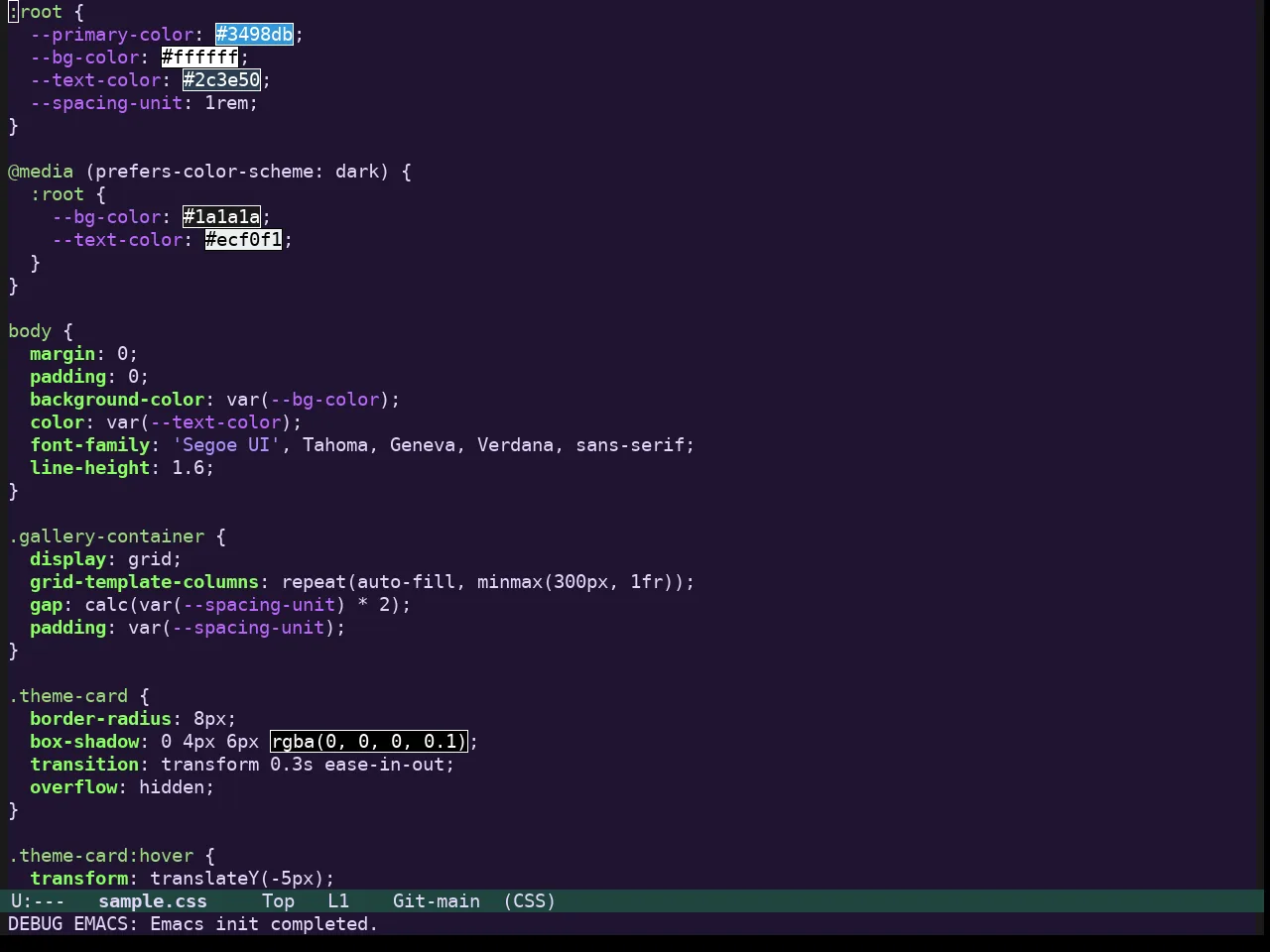The width and height of the screenshot is (1270, 952).
Task: Click the nested :root inside @media block
Action: coord(57,194)
